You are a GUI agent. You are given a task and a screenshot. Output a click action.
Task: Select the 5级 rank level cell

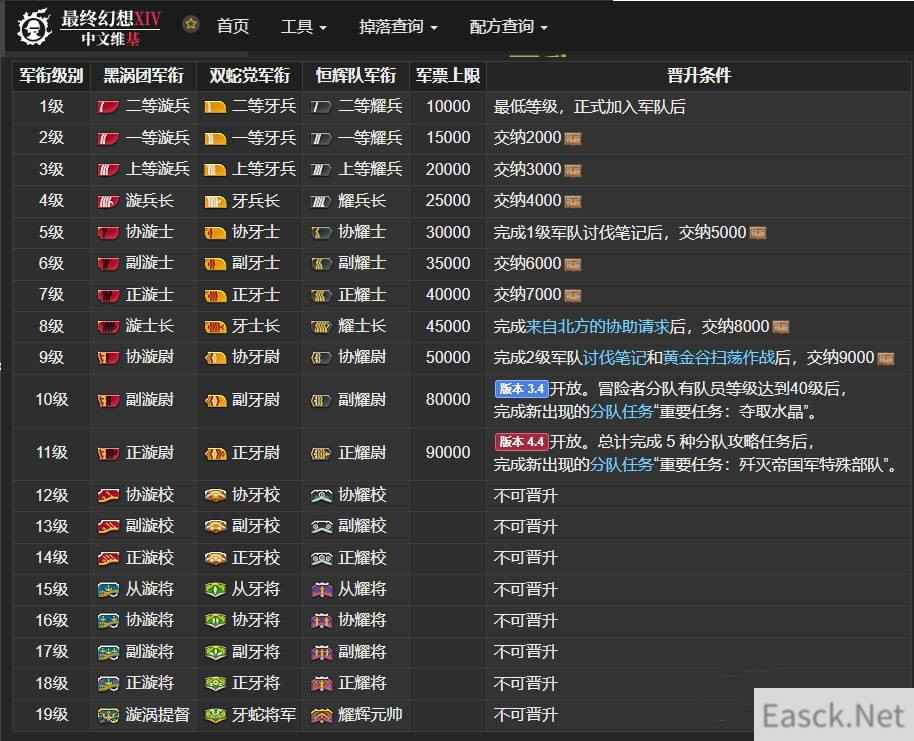pos(51,233)
